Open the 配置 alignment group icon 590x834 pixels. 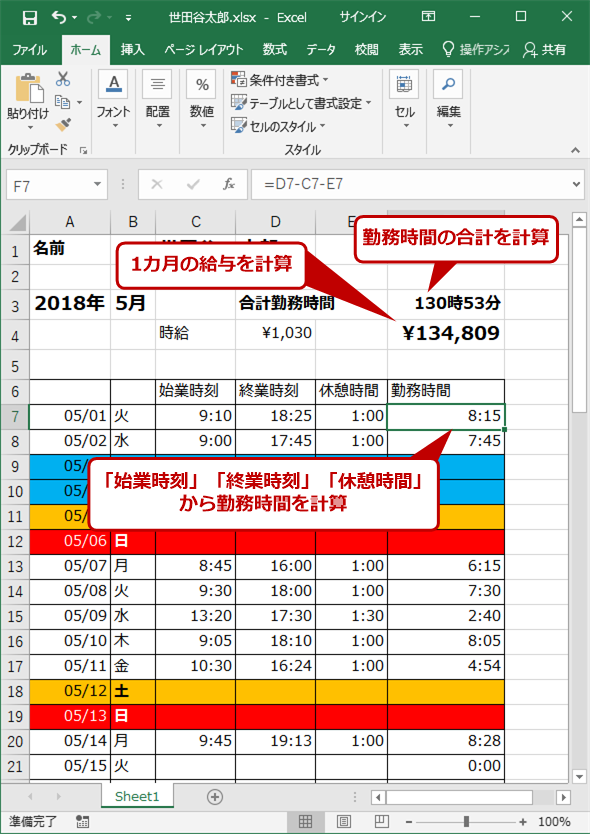157,85
